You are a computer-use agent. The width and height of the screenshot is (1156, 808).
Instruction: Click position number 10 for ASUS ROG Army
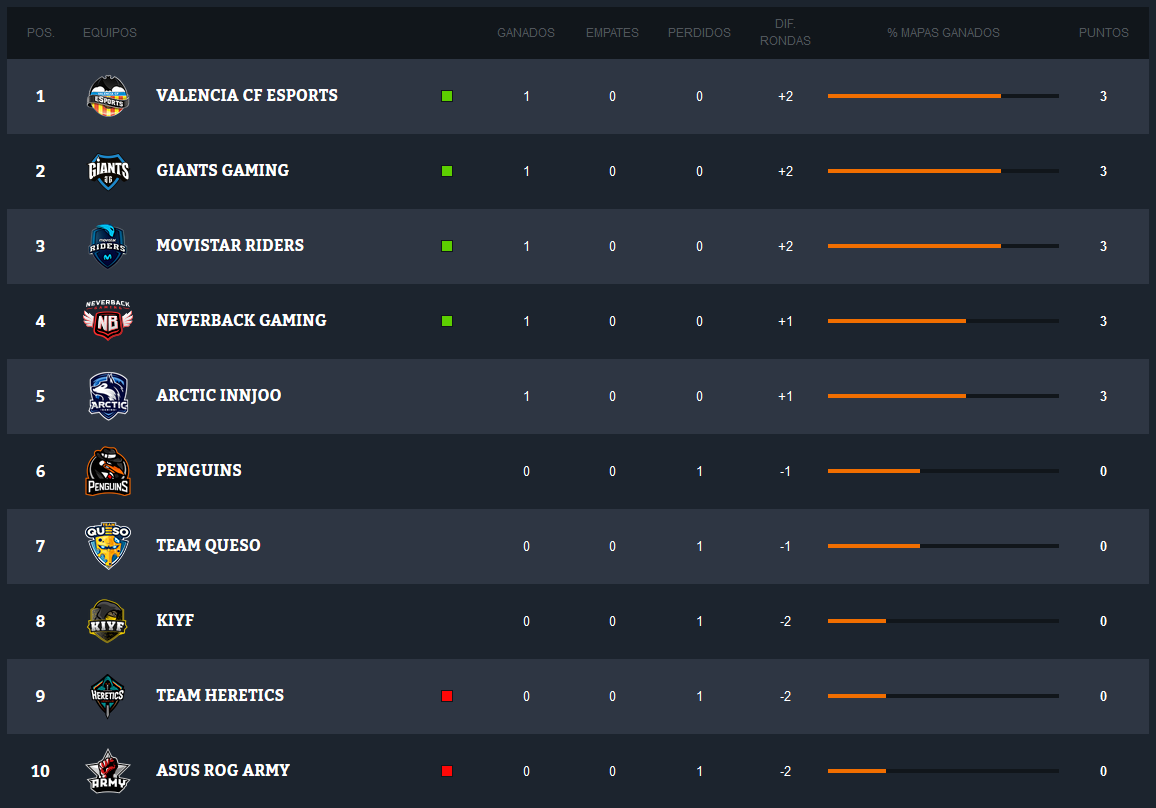click(41, 771)
